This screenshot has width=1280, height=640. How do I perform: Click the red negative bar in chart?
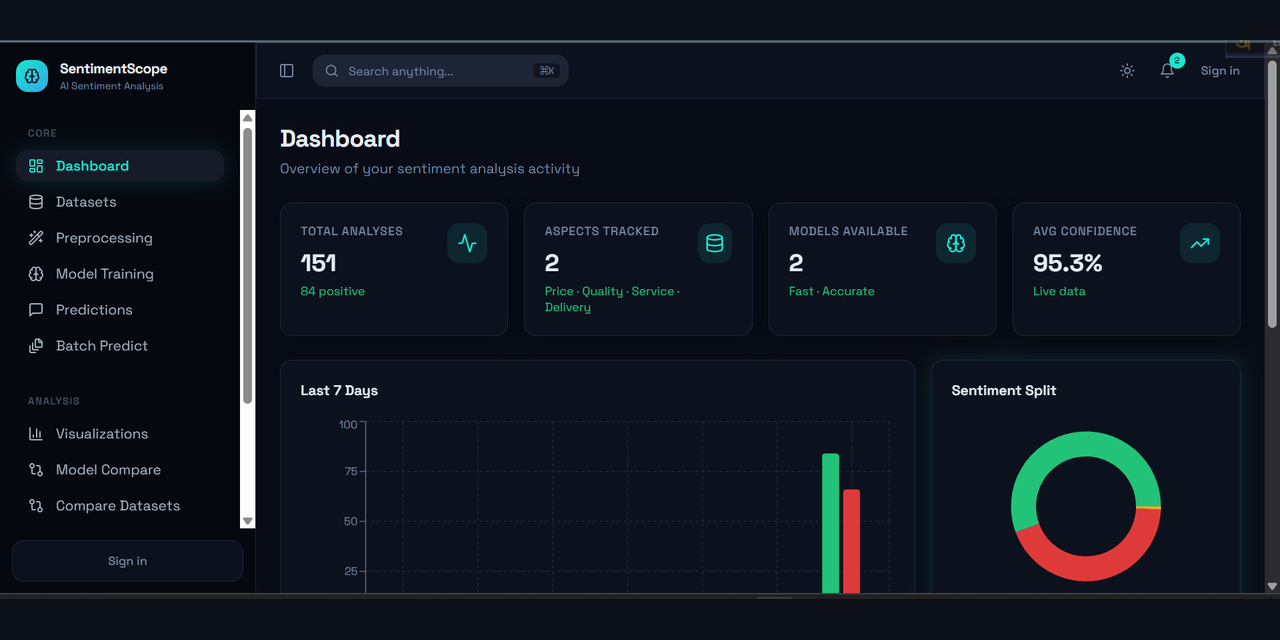[x=851, y=541]
